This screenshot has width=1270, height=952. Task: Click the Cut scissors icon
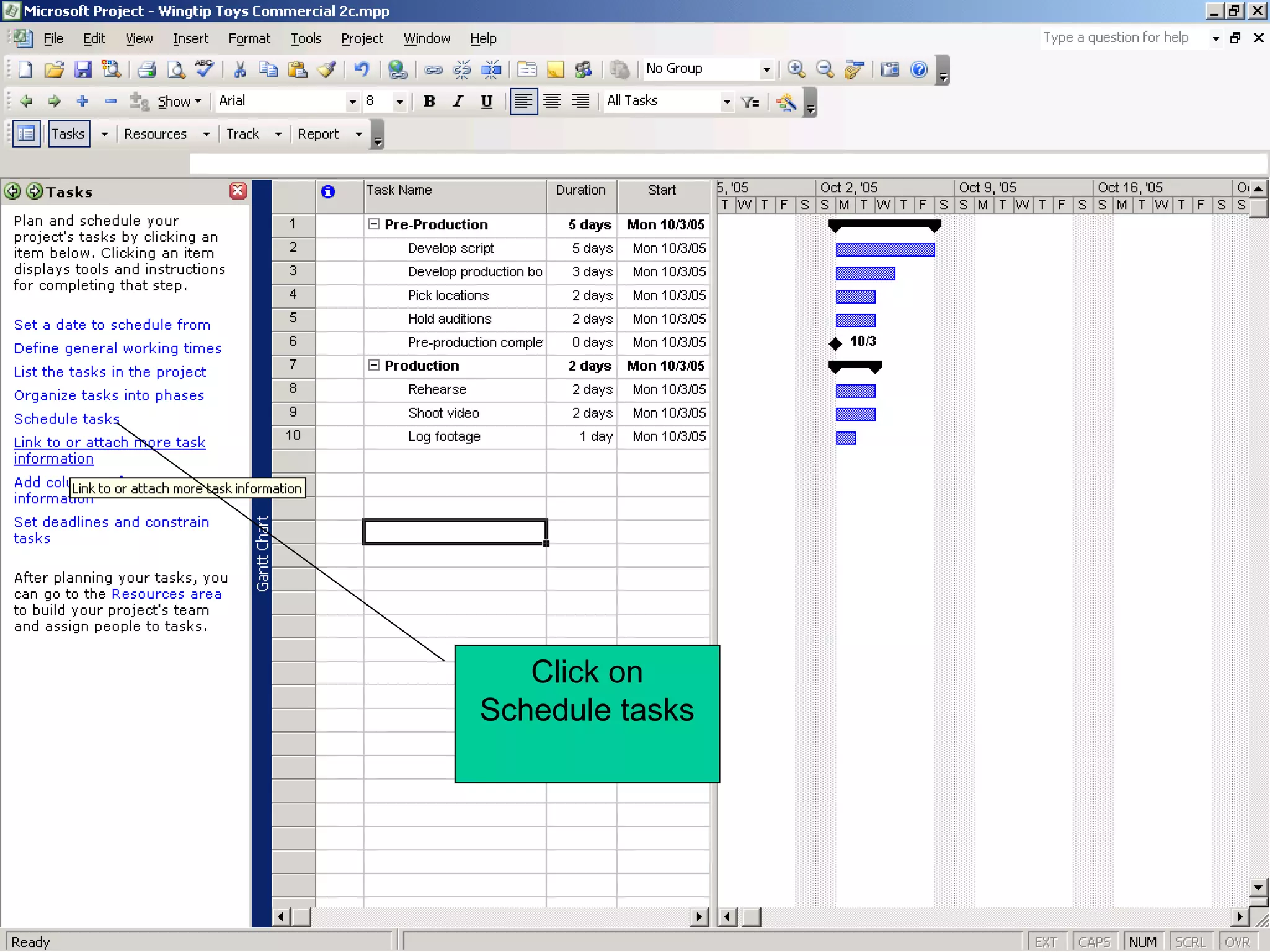tap(240, 69)
